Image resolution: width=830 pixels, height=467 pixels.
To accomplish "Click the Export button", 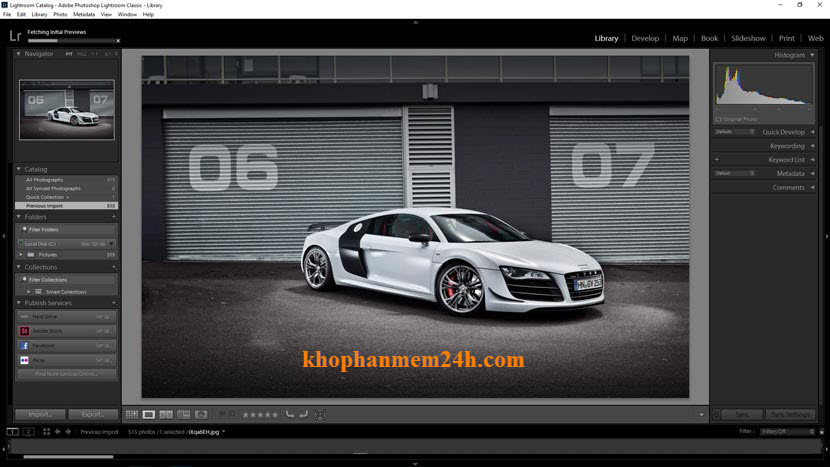I will 93,414.
